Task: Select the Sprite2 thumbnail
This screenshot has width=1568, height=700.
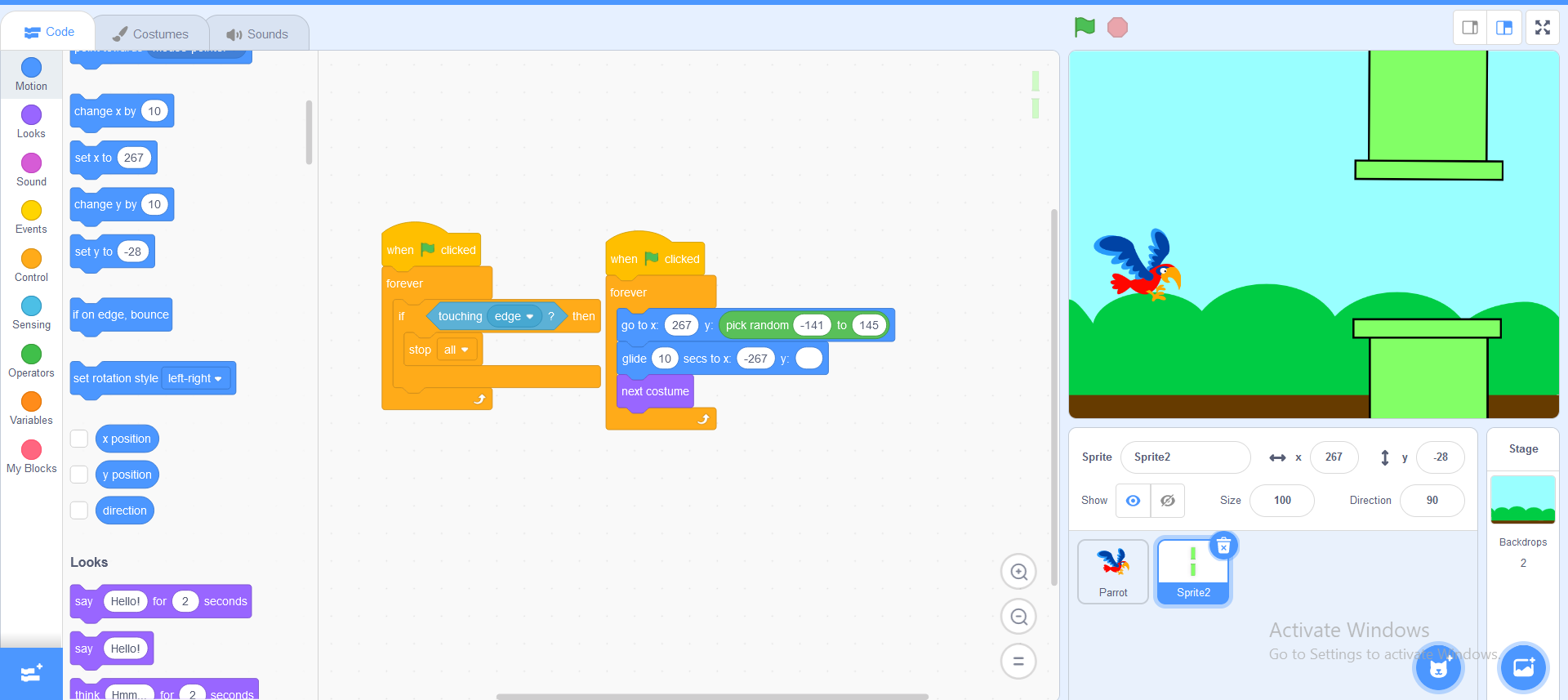Action: coord(1193,572)
